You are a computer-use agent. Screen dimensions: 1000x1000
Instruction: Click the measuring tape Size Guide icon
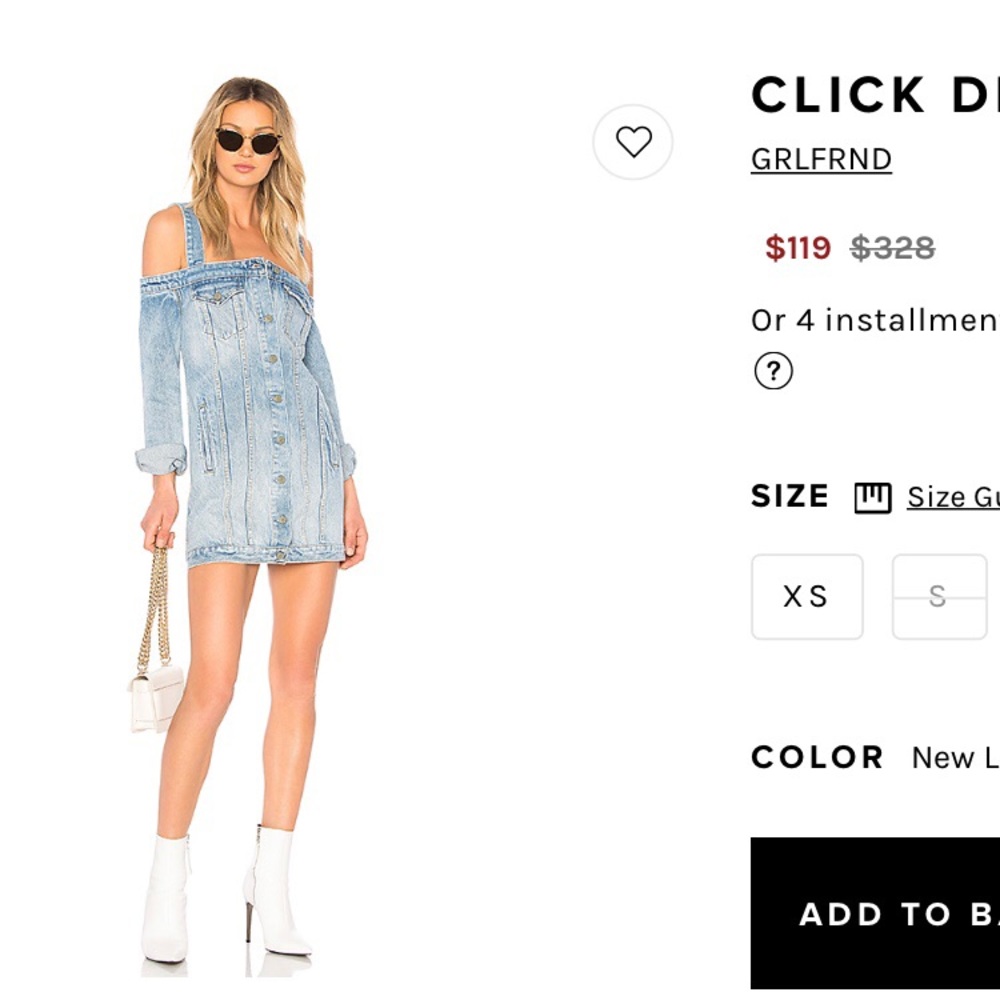[x=872, y=496]
